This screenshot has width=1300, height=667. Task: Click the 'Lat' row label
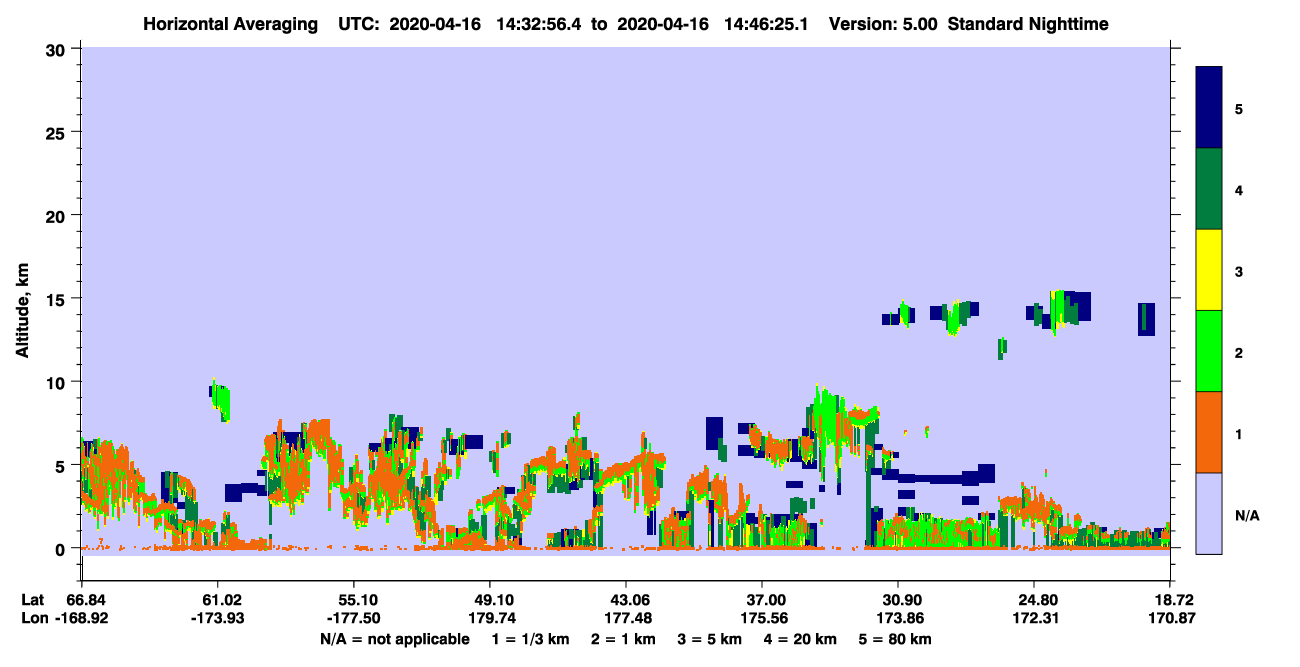(32, 600)
